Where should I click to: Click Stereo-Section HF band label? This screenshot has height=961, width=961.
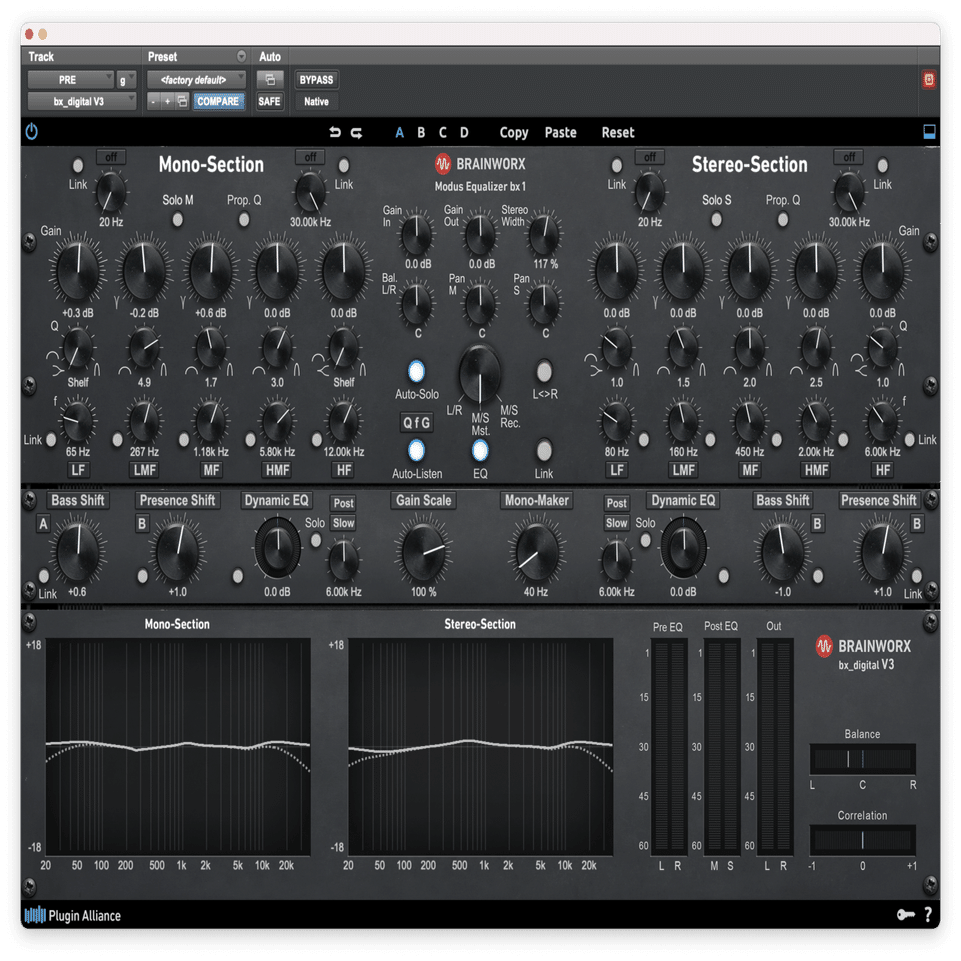883,470
